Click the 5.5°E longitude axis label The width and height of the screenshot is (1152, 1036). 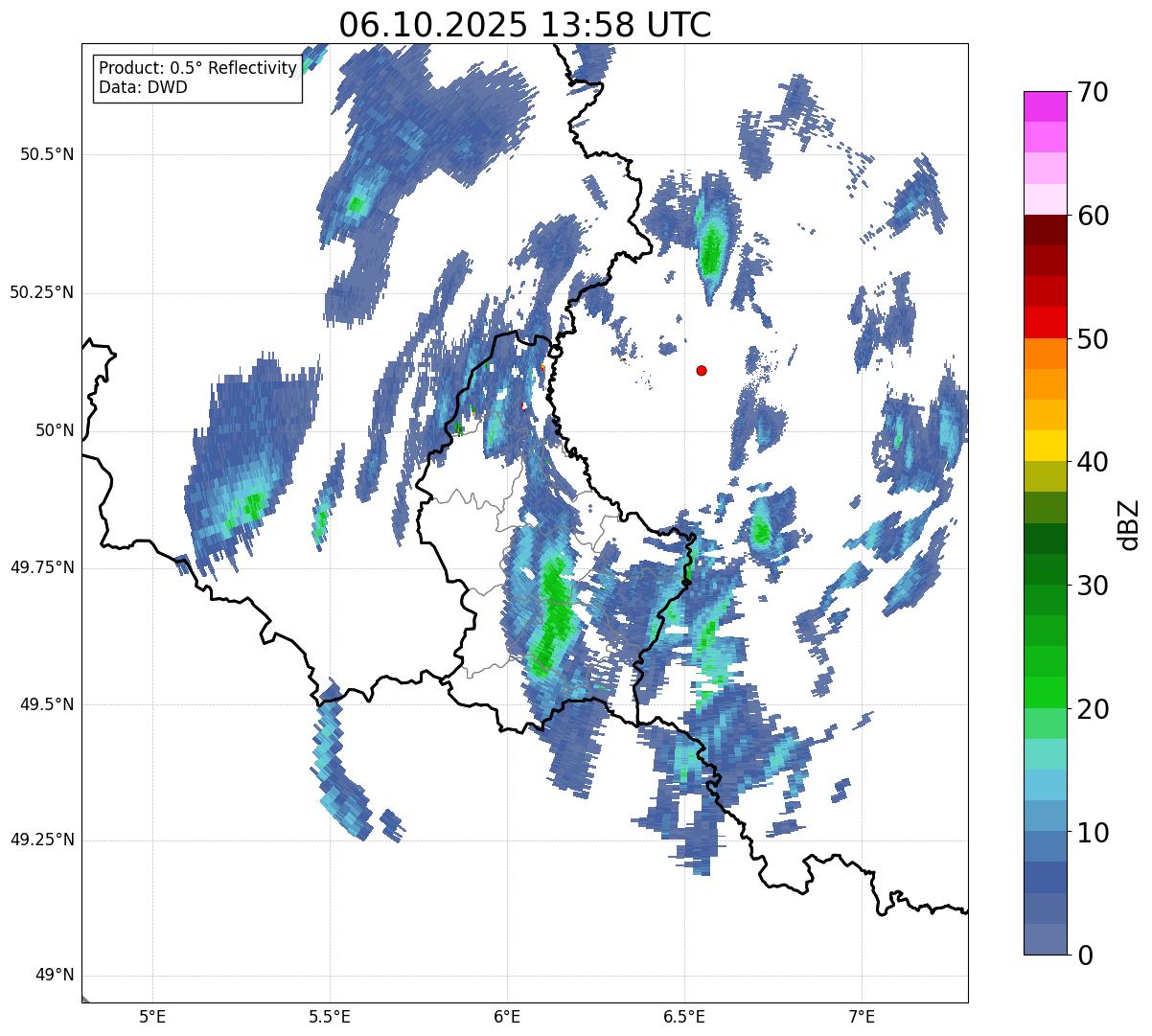330,1016
